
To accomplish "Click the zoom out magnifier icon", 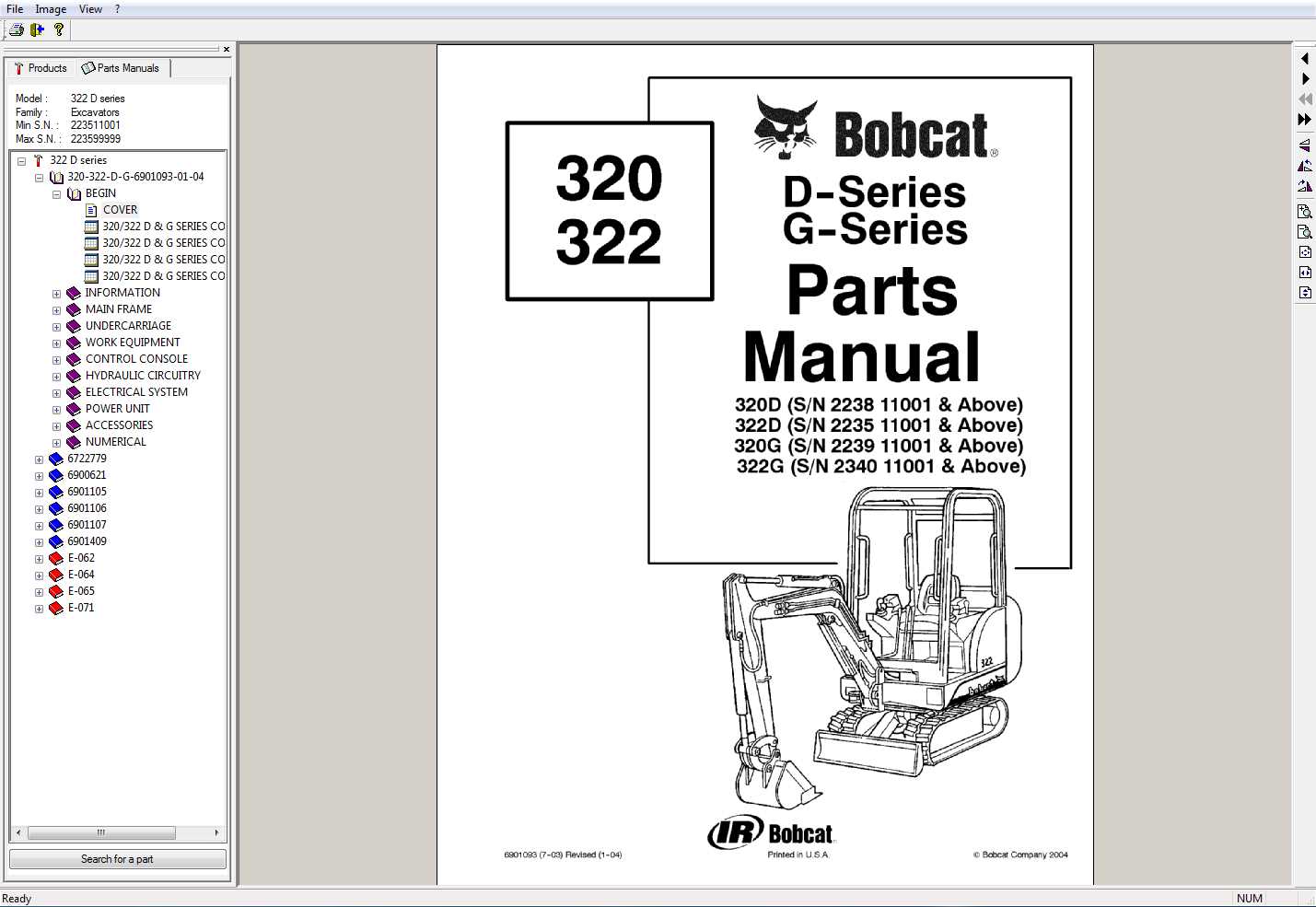I will coord(1305,232).
